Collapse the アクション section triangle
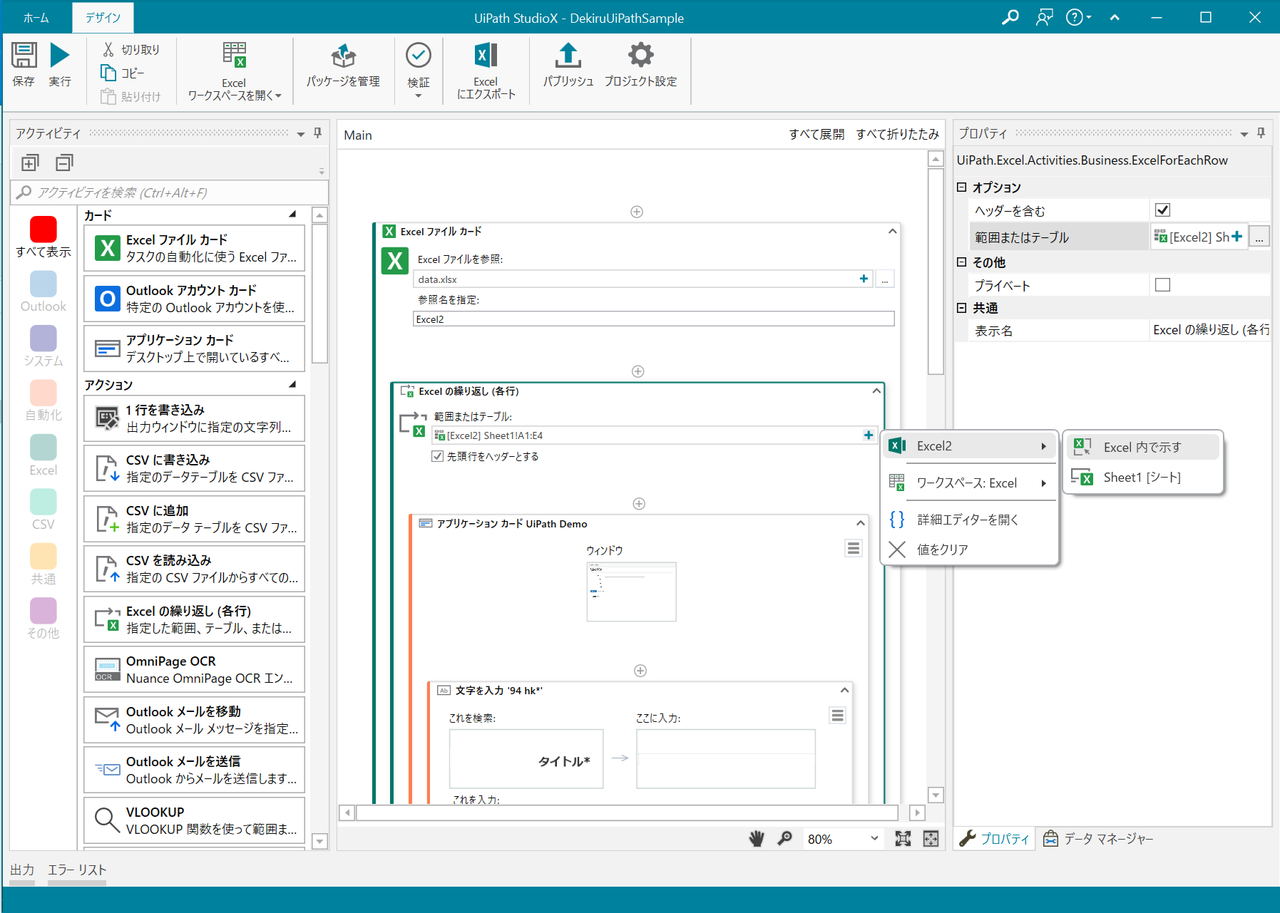1280x913 pixels. [x=293, y=385]
